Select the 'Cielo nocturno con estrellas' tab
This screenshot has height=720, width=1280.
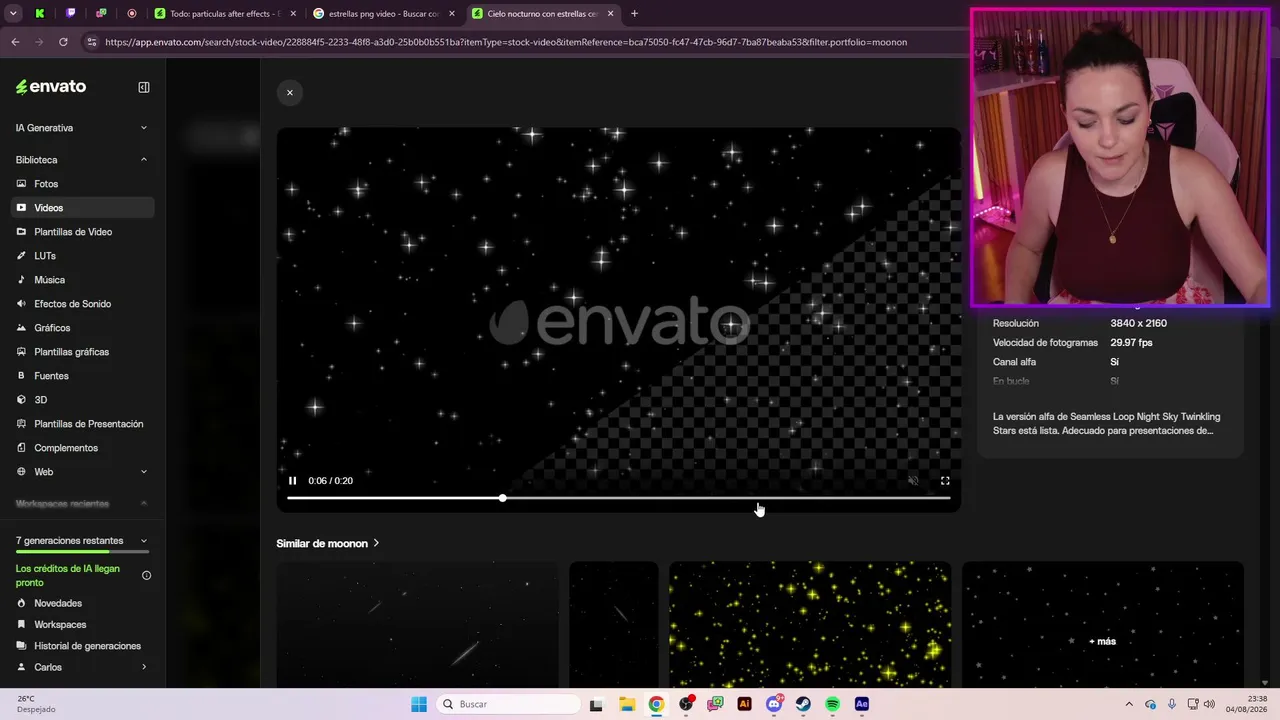(x=543, y=14)
